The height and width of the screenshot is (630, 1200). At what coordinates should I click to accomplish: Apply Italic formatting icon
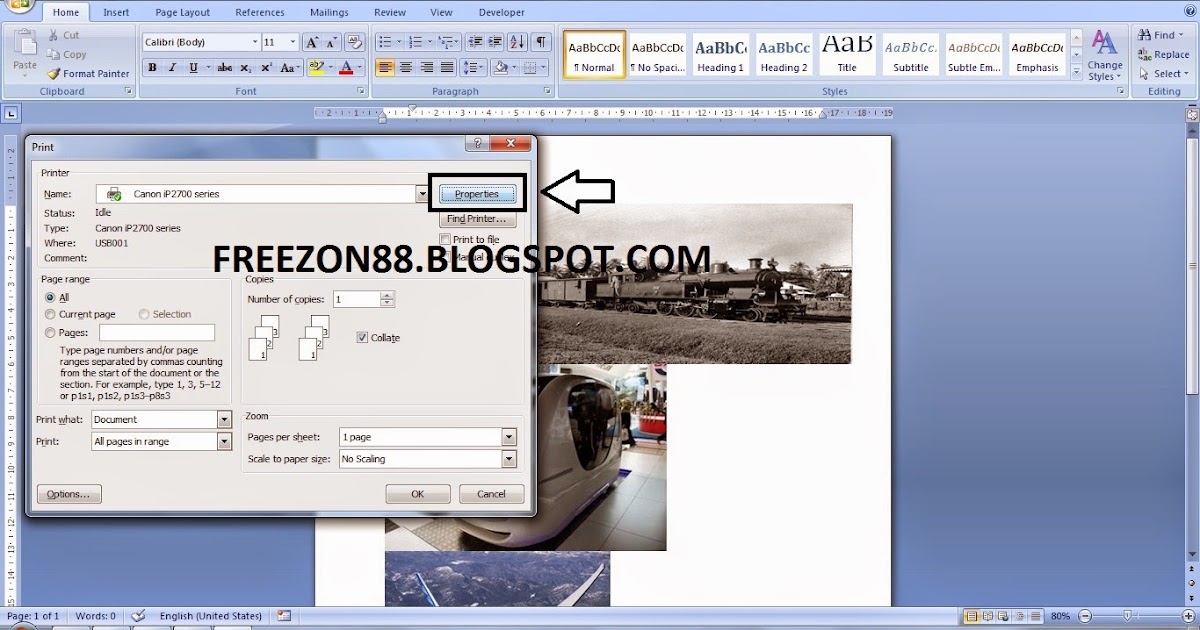pos(172,68)
